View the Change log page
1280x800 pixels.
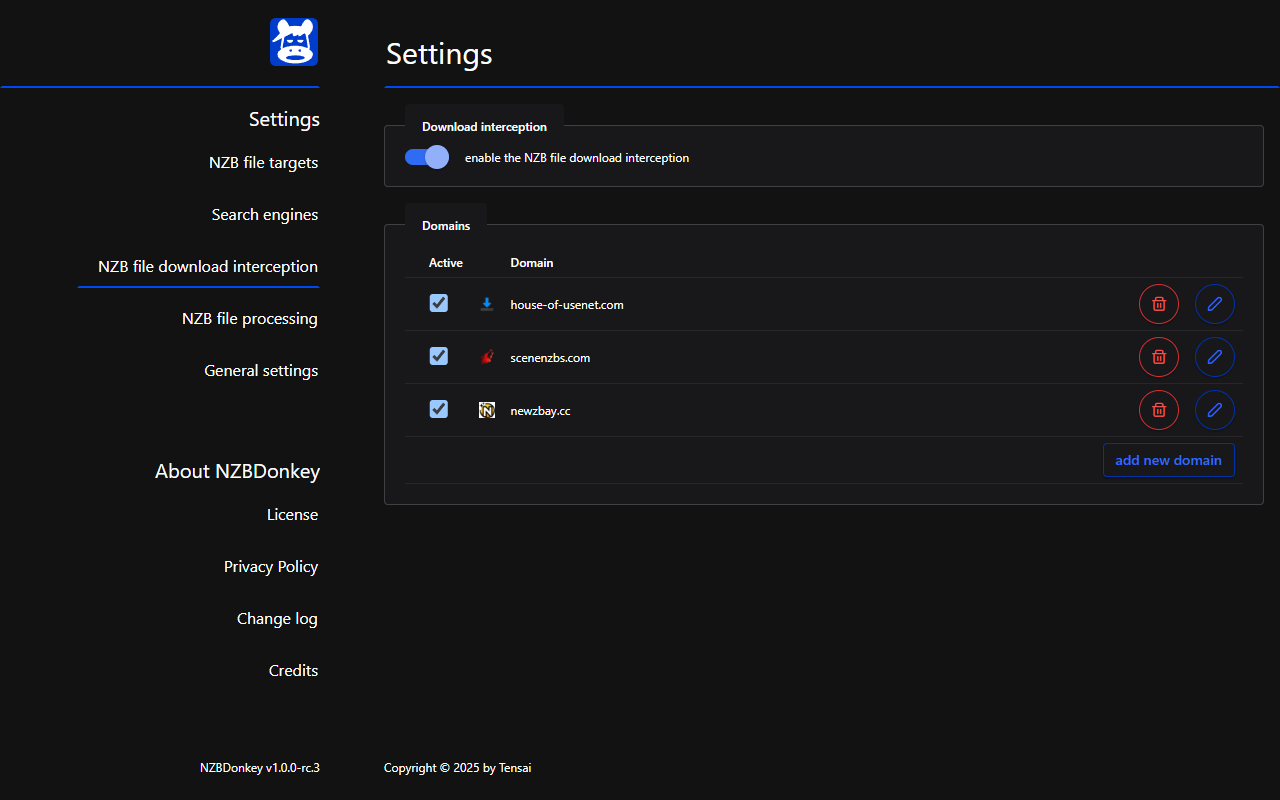pos(277,619)
